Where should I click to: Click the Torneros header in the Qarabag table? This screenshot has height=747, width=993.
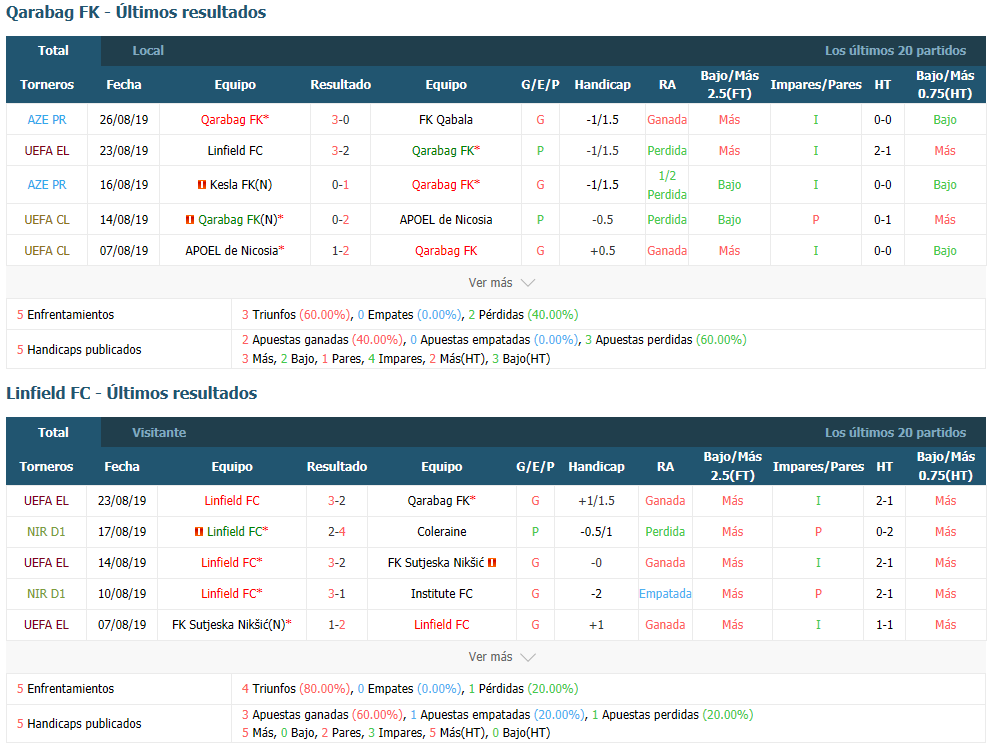click(x=47, y=85)
